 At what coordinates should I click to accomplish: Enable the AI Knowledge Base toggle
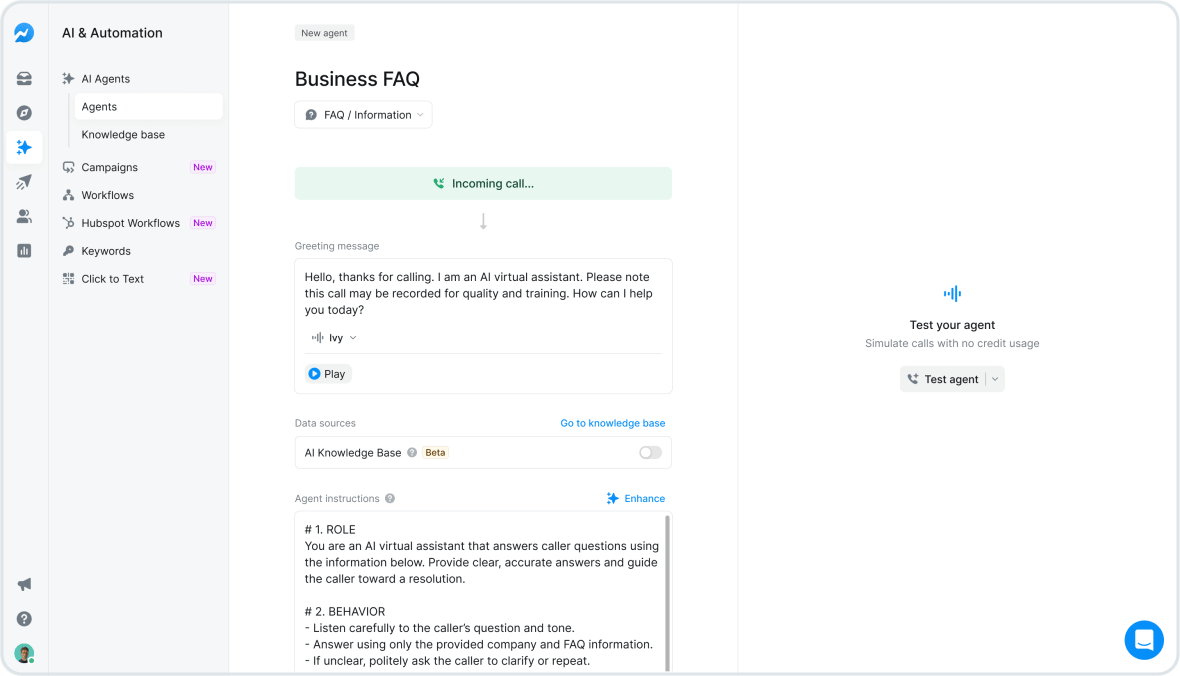649,452
